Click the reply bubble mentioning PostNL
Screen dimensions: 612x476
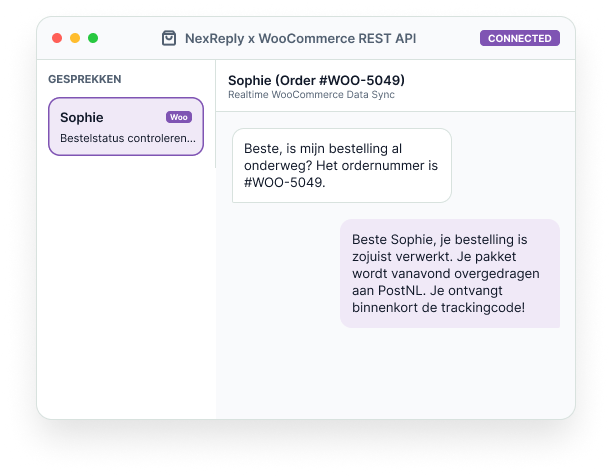450,274
